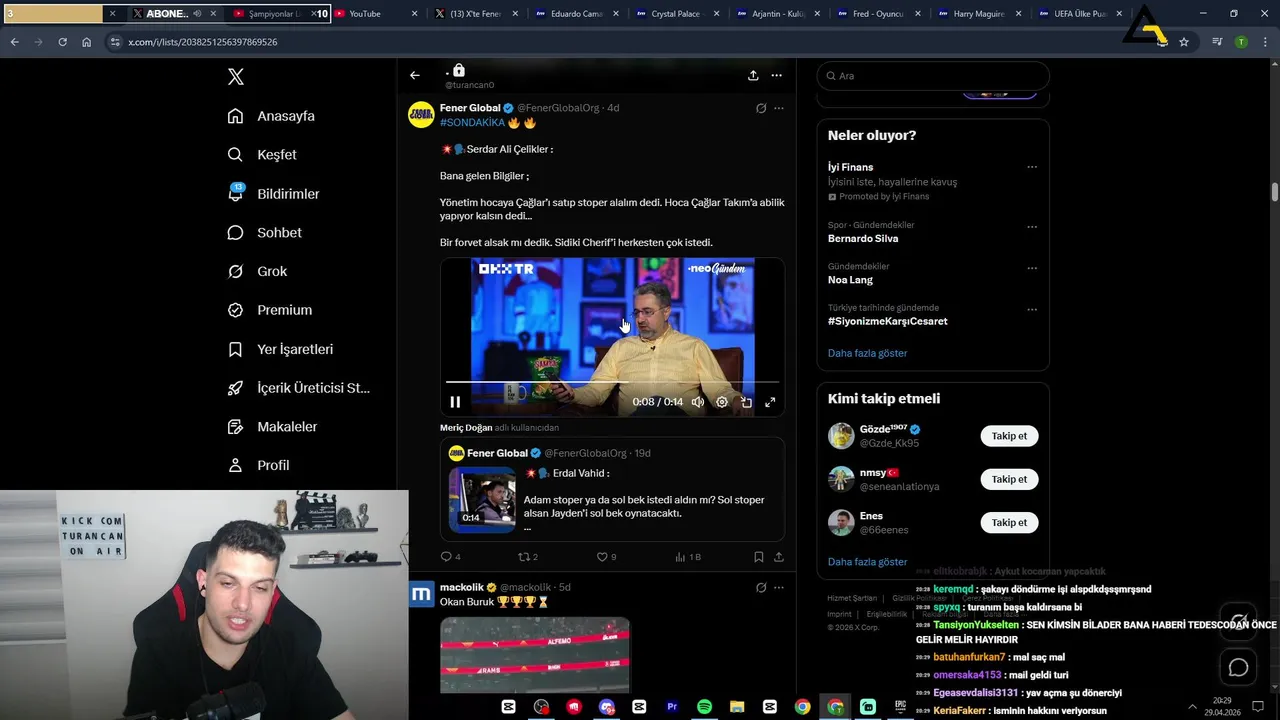Reload page in browser toolbar
1280x720 pixels.
(x=62, y=42)
